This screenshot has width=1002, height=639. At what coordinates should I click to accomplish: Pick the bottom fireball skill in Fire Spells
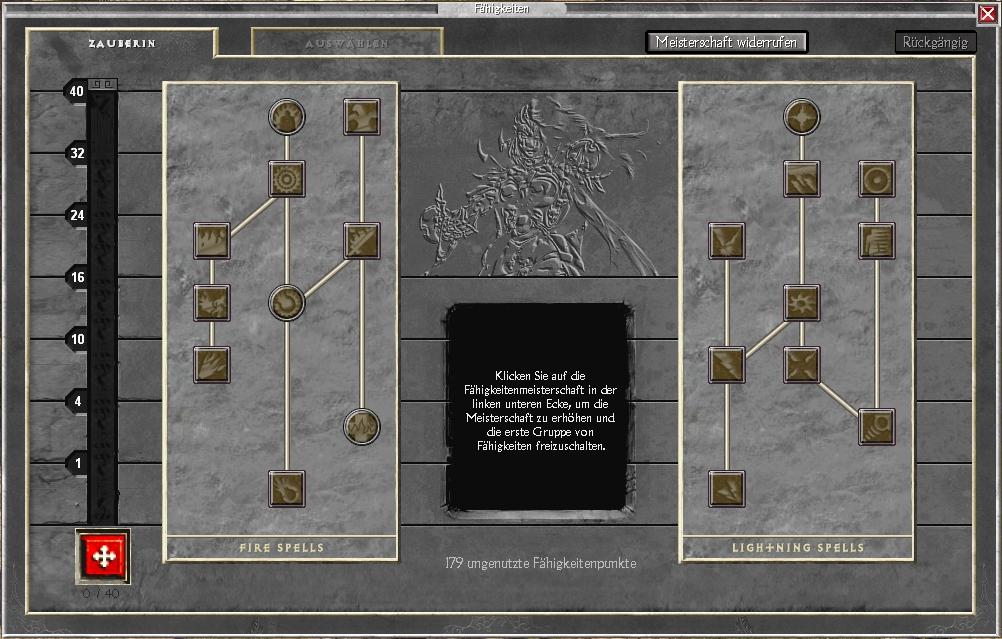pos(287,489)
